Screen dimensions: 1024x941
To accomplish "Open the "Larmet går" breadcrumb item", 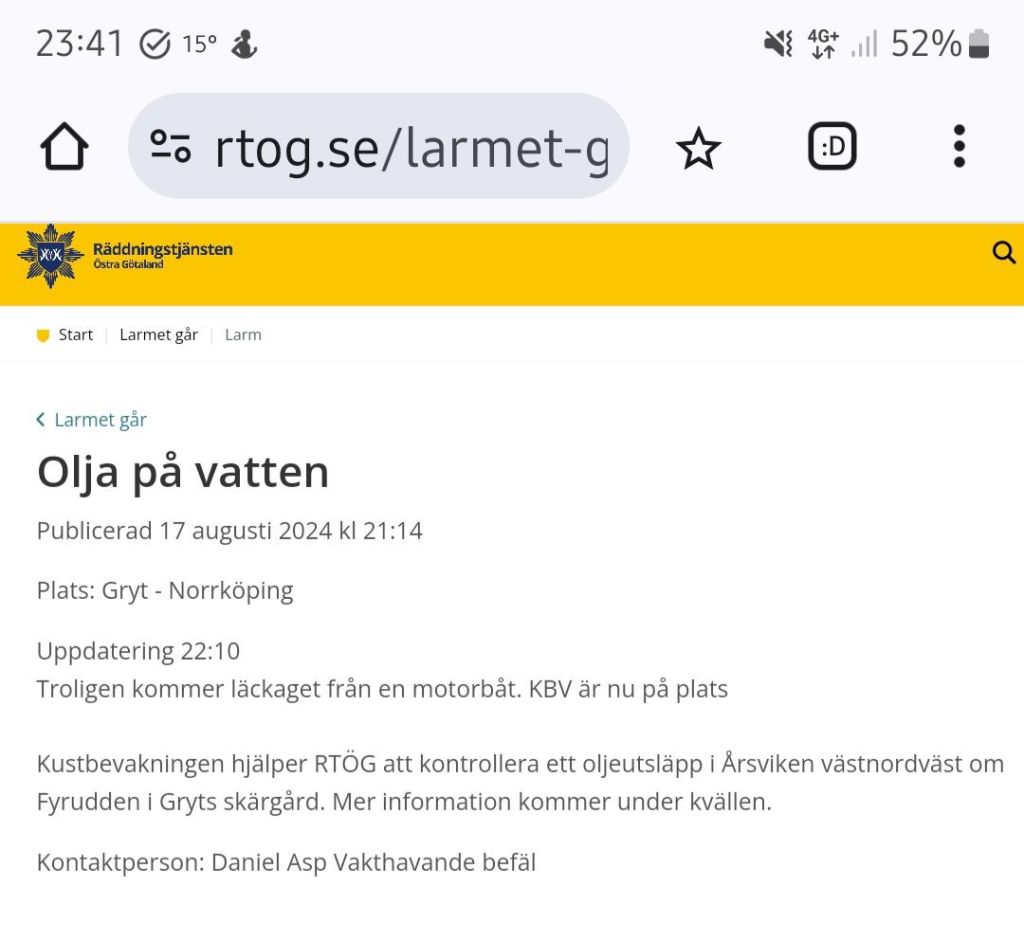I will click(159, 335).
